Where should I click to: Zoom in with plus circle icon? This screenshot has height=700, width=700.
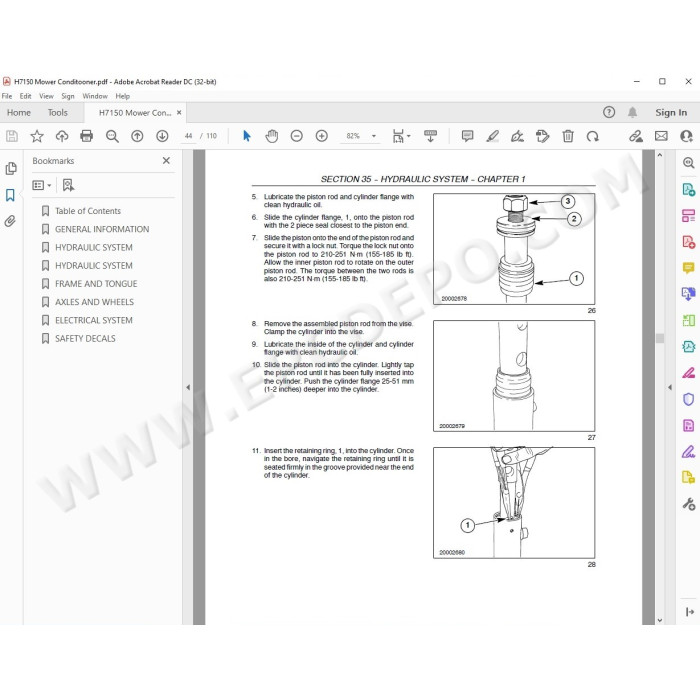coord(321,136)
